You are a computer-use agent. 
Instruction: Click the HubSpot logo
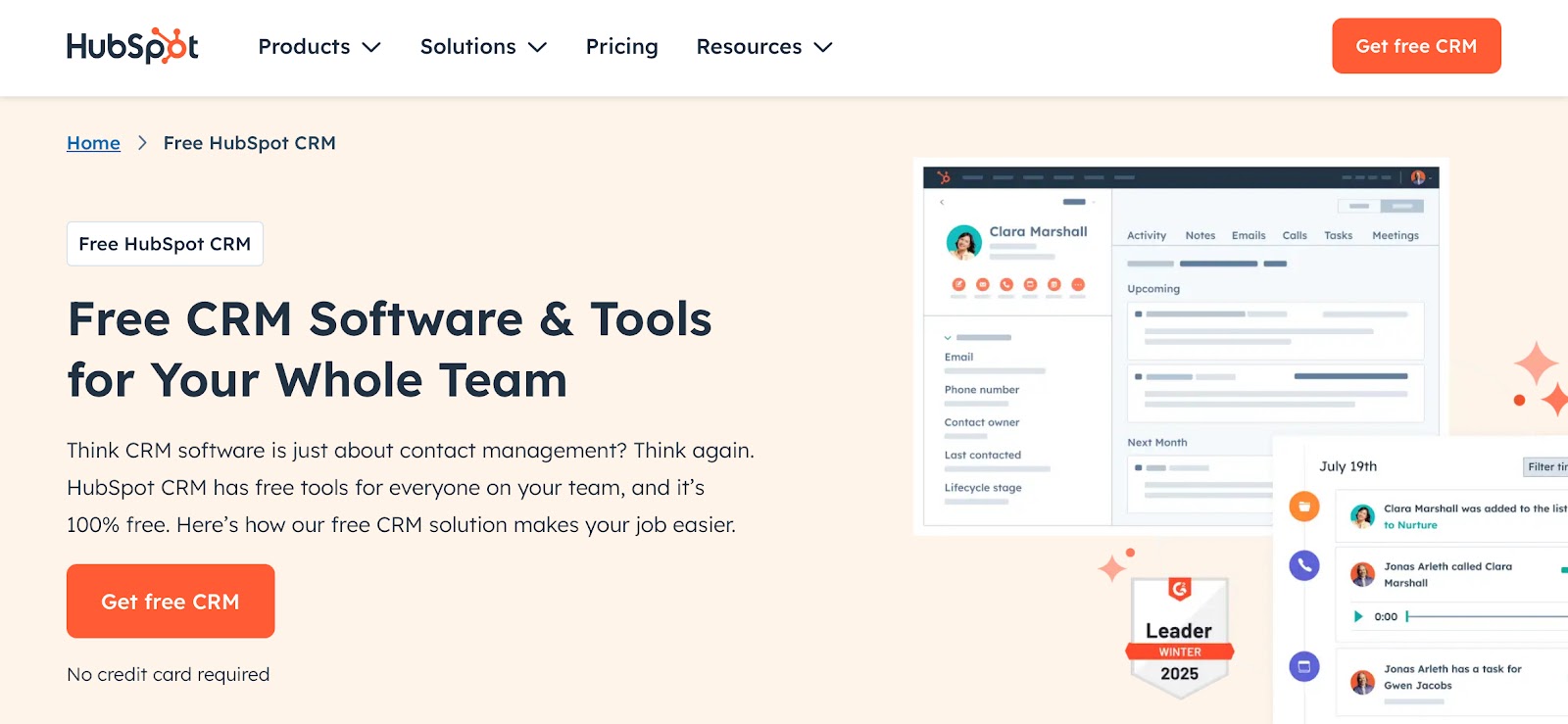click(x=132, y=46)
